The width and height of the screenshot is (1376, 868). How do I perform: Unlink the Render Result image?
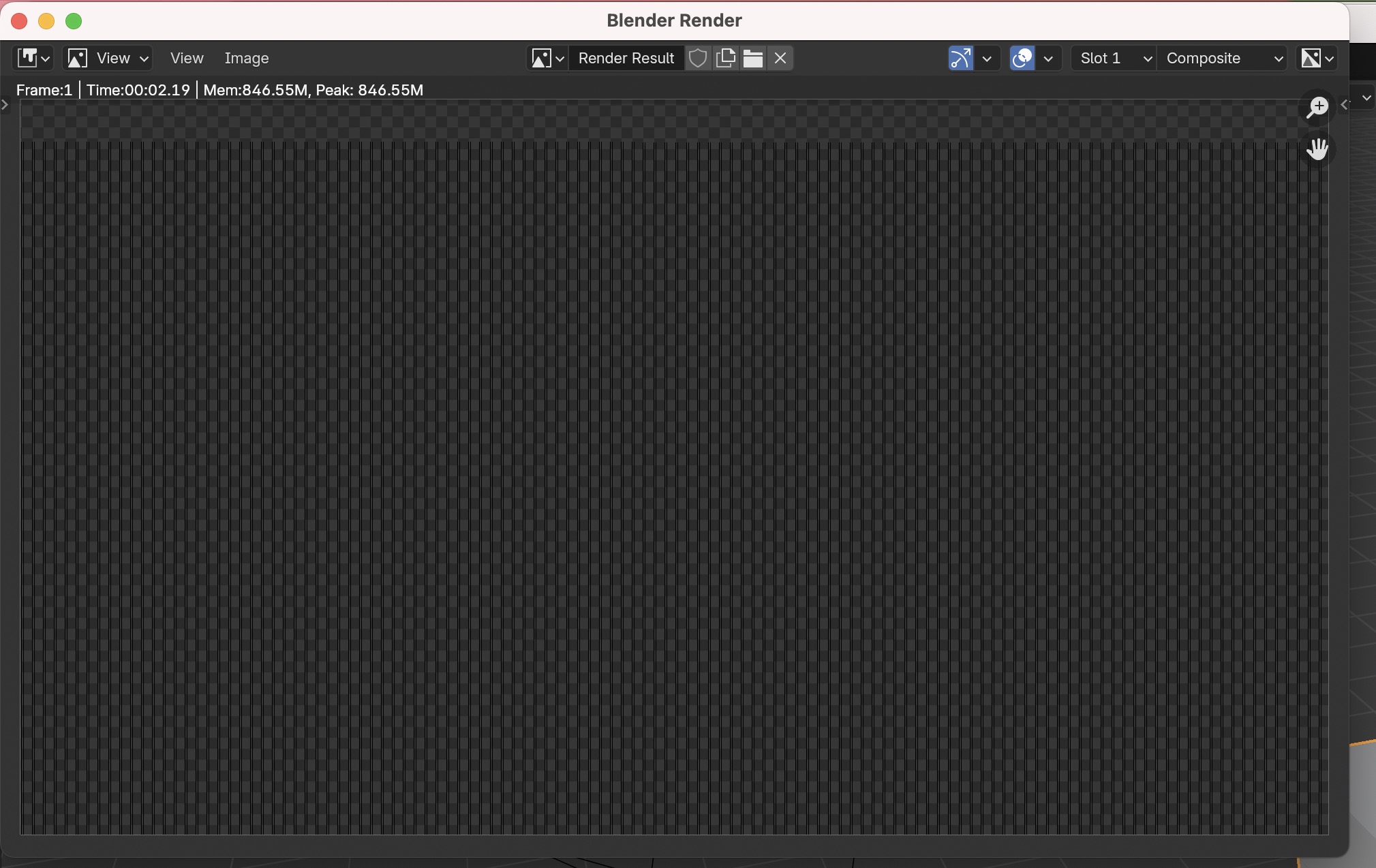pyautogui.click(x=779, y=59)
